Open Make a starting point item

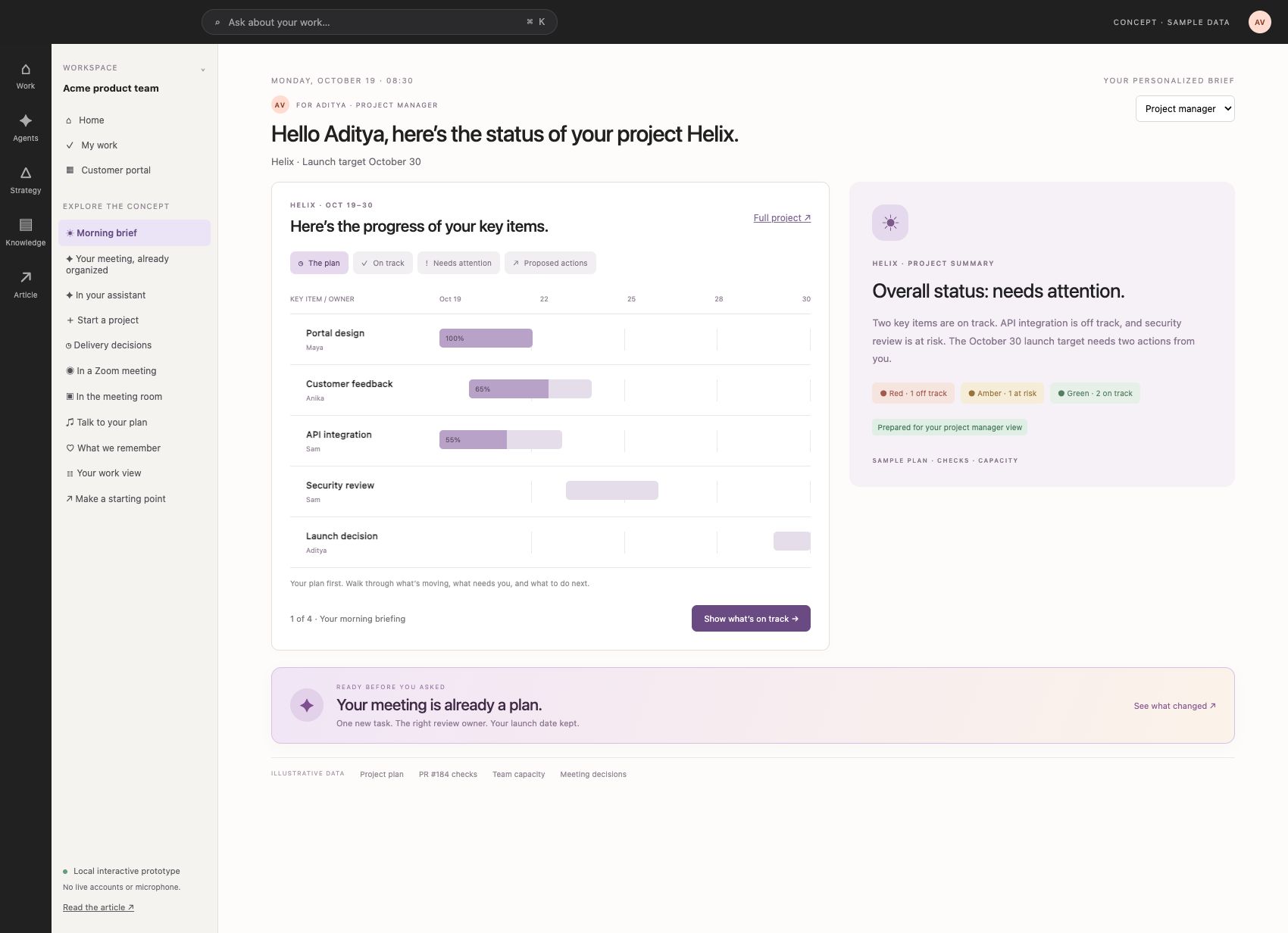[135, 499]
